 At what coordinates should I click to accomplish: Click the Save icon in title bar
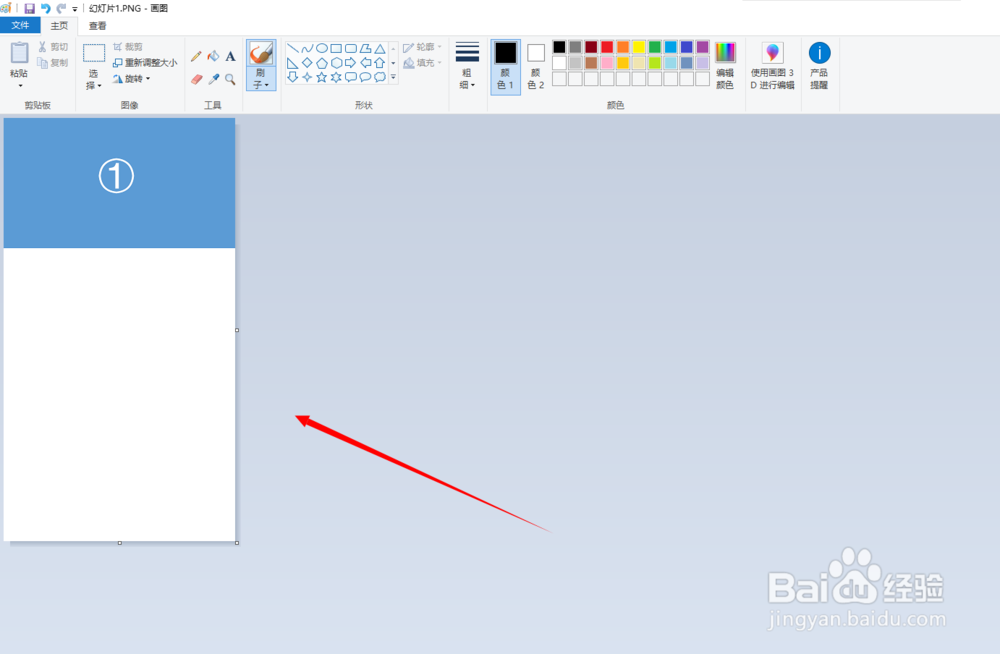[29, 8]
